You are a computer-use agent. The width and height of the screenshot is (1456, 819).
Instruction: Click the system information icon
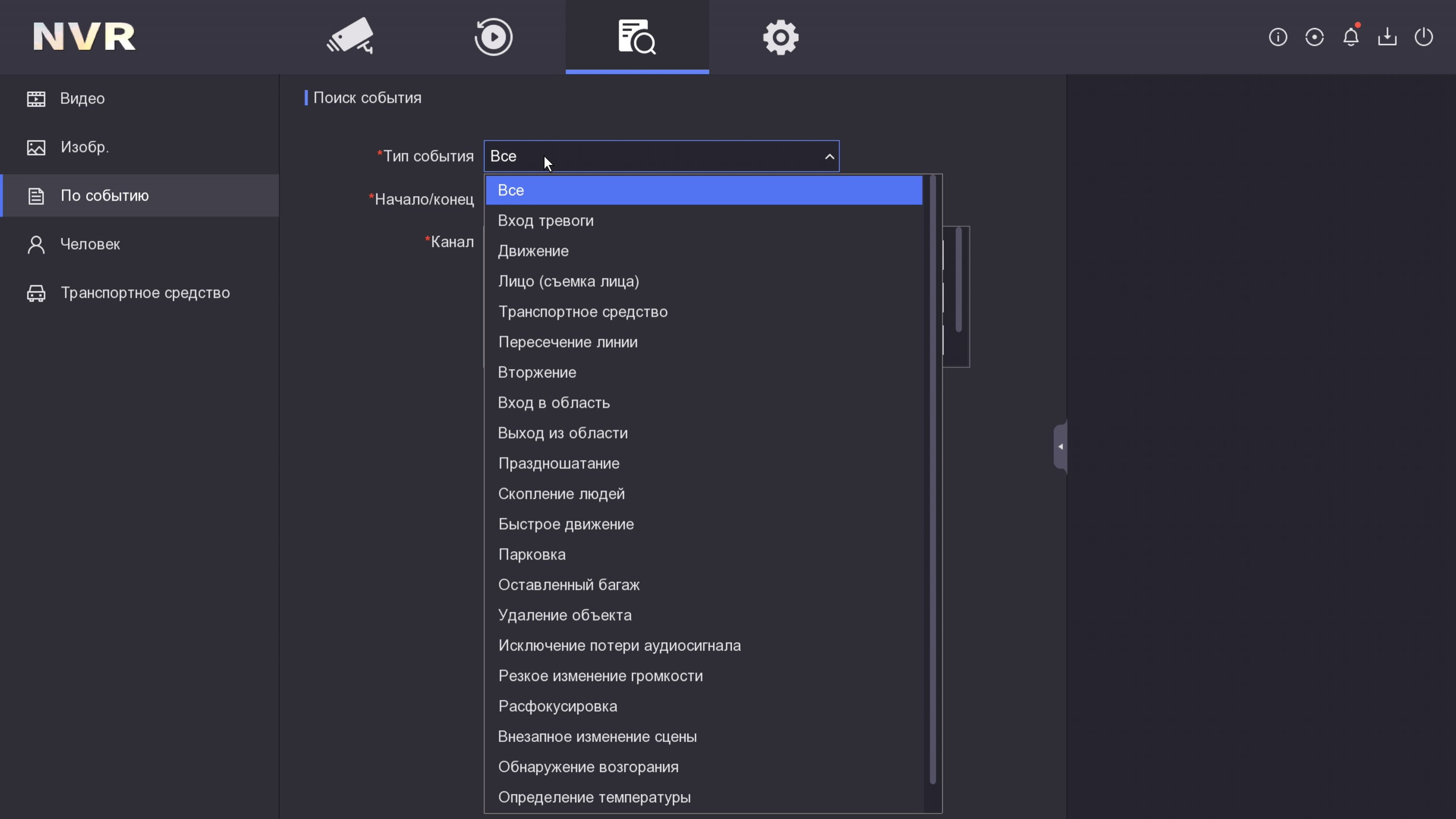pyautogui.click(x=1278, y=37)
